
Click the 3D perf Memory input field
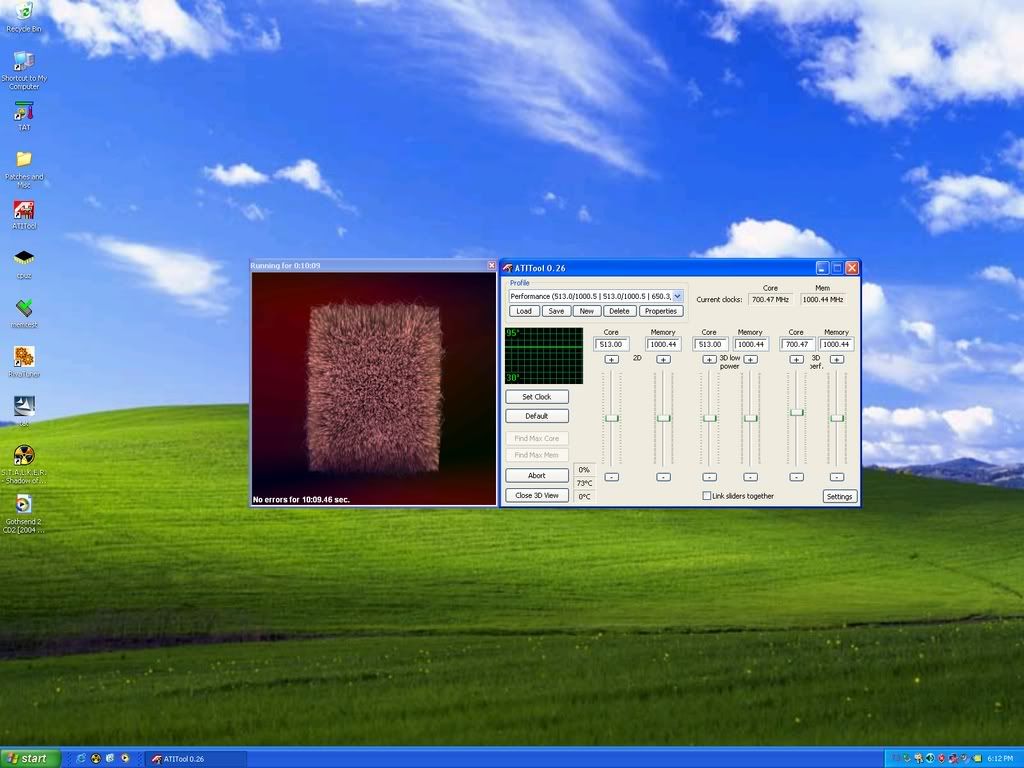pyautogui.click(x=837, y=344)
